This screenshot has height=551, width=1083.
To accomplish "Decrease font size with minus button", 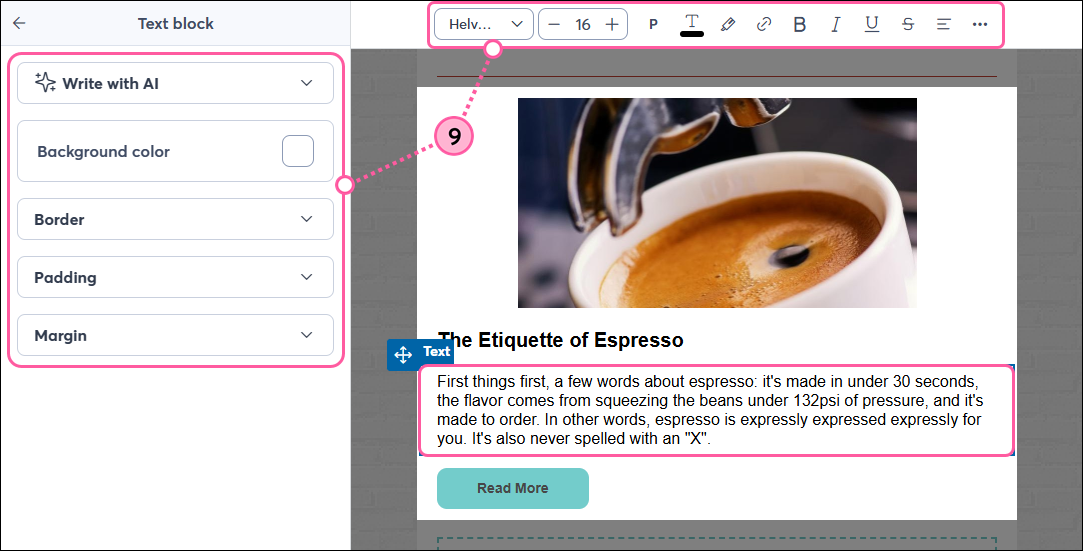I will [554, 24].
